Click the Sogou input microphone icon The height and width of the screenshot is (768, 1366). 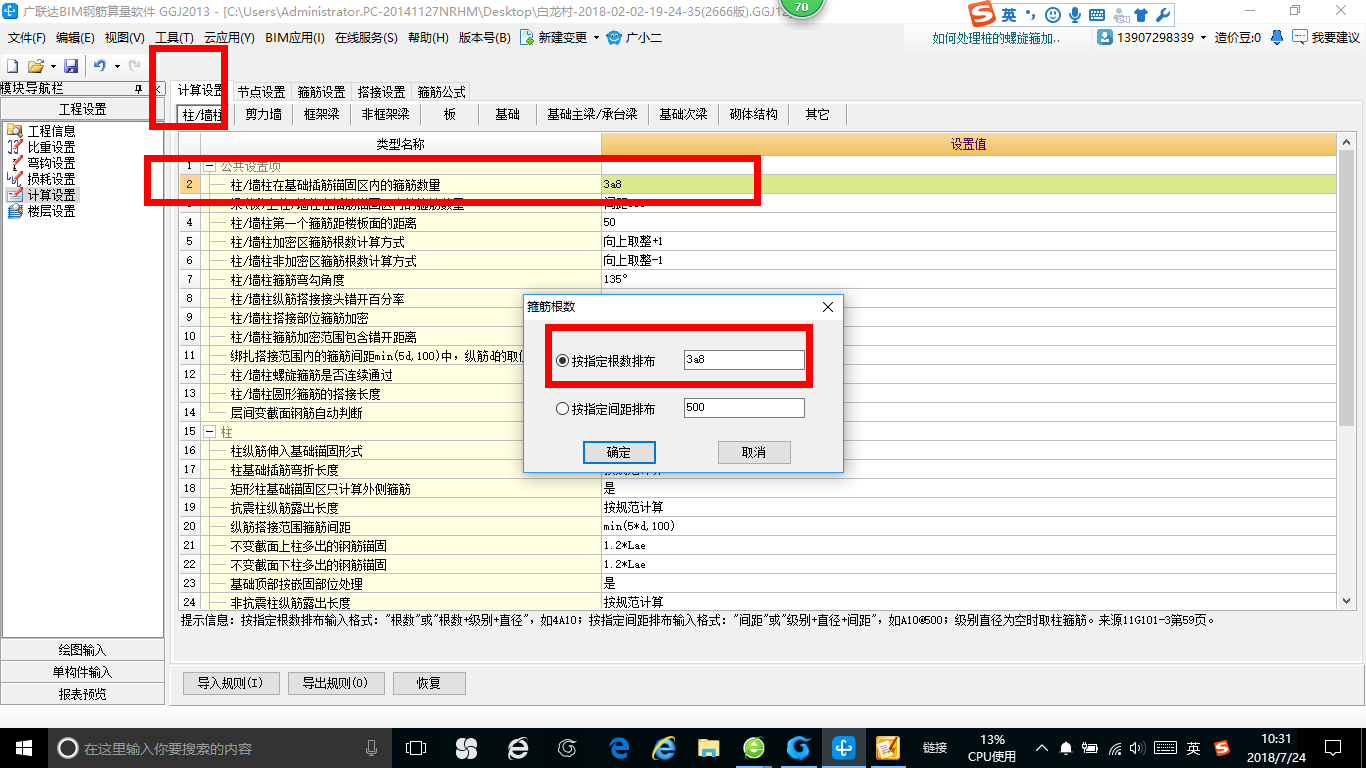pos(1075,15)
